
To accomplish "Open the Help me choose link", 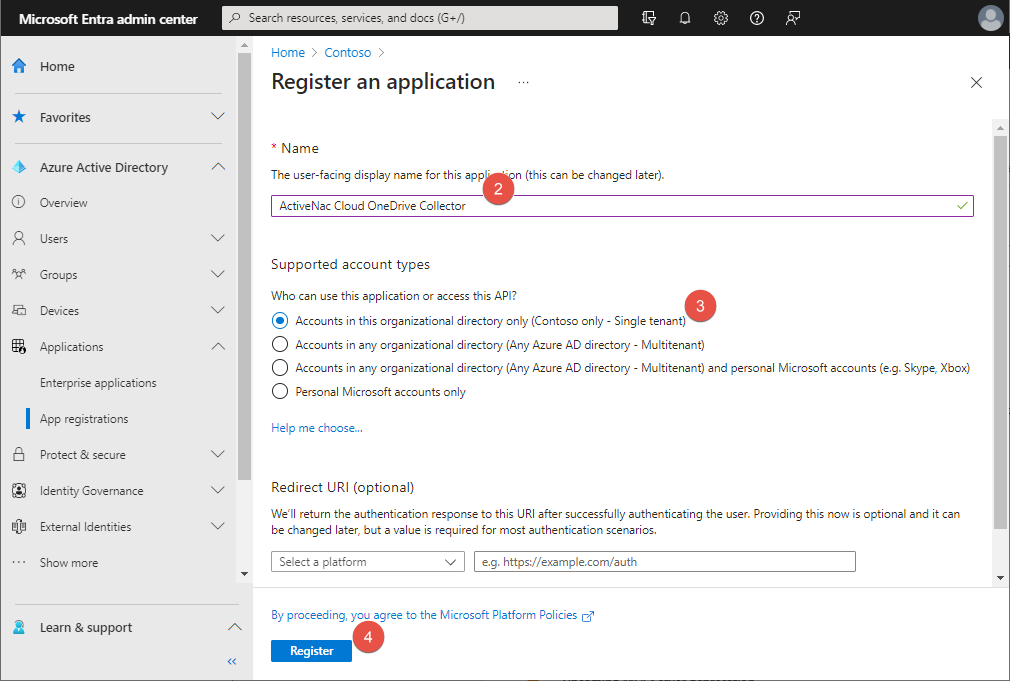I will [x=316, y=427].
